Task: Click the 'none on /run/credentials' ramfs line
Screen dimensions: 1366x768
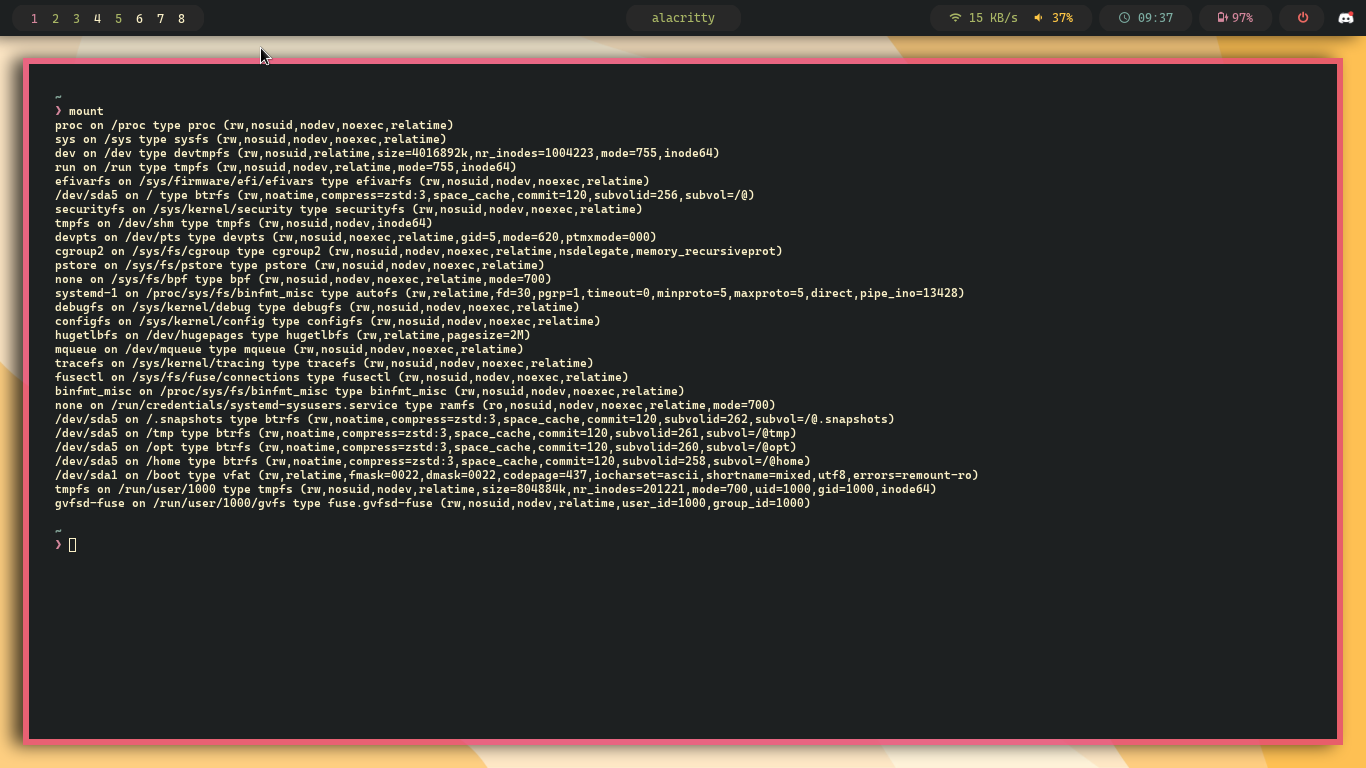Action: 415,405
